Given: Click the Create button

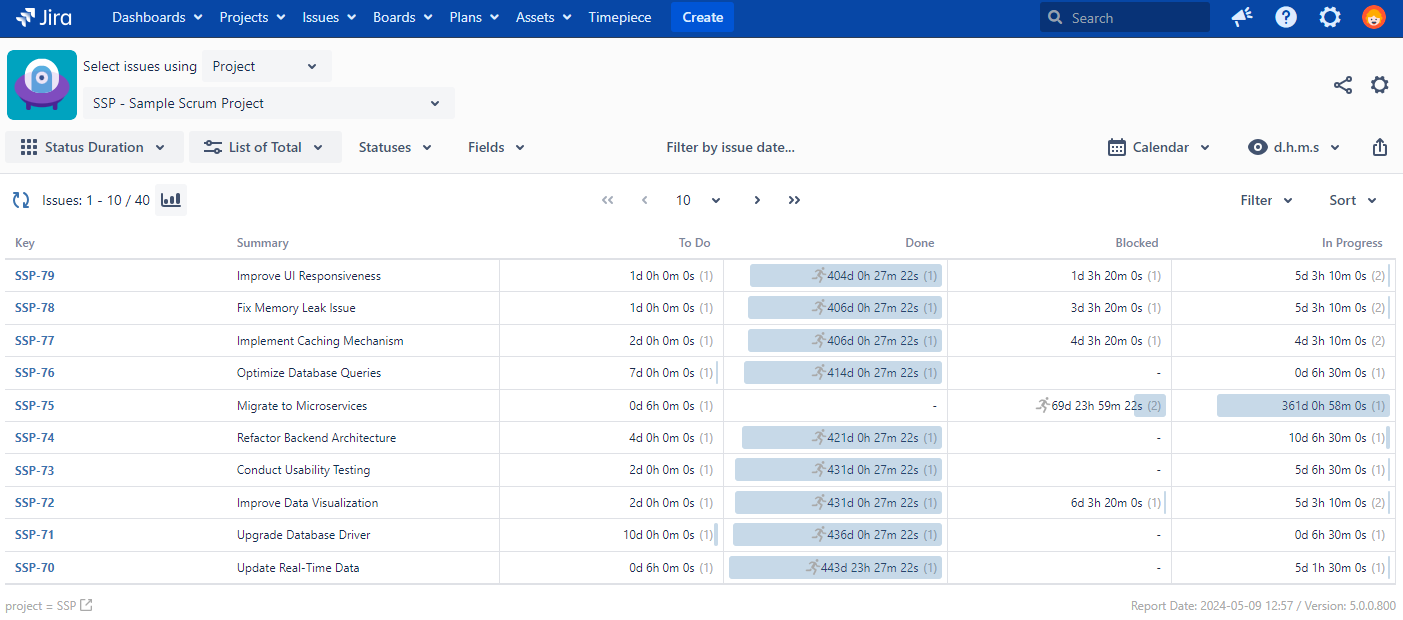Looking at the screenshot, I should coord(702,17).
